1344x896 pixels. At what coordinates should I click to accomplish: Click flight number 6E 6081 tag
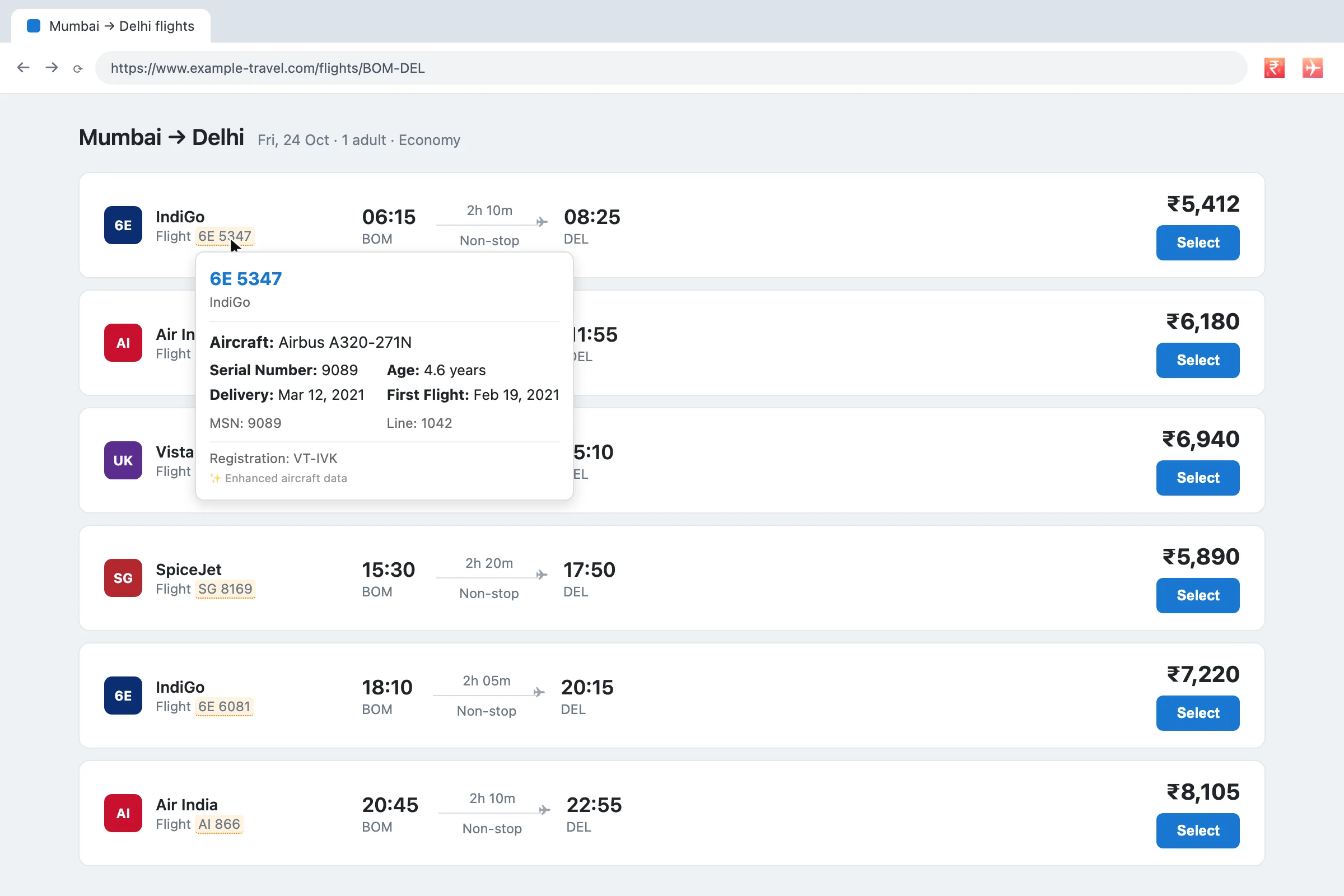click(x=224, y=707)
